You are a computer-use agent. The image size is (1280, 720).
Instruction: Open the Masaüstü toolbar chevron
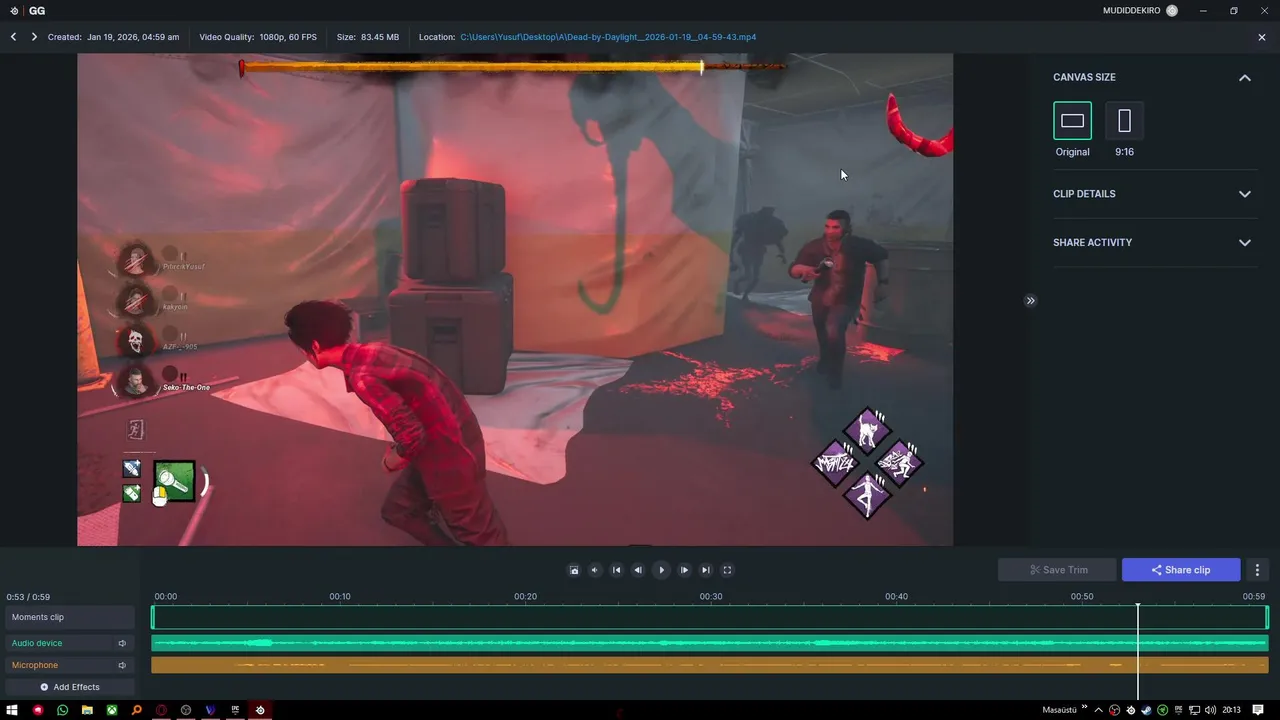[x=1084, y=709]
